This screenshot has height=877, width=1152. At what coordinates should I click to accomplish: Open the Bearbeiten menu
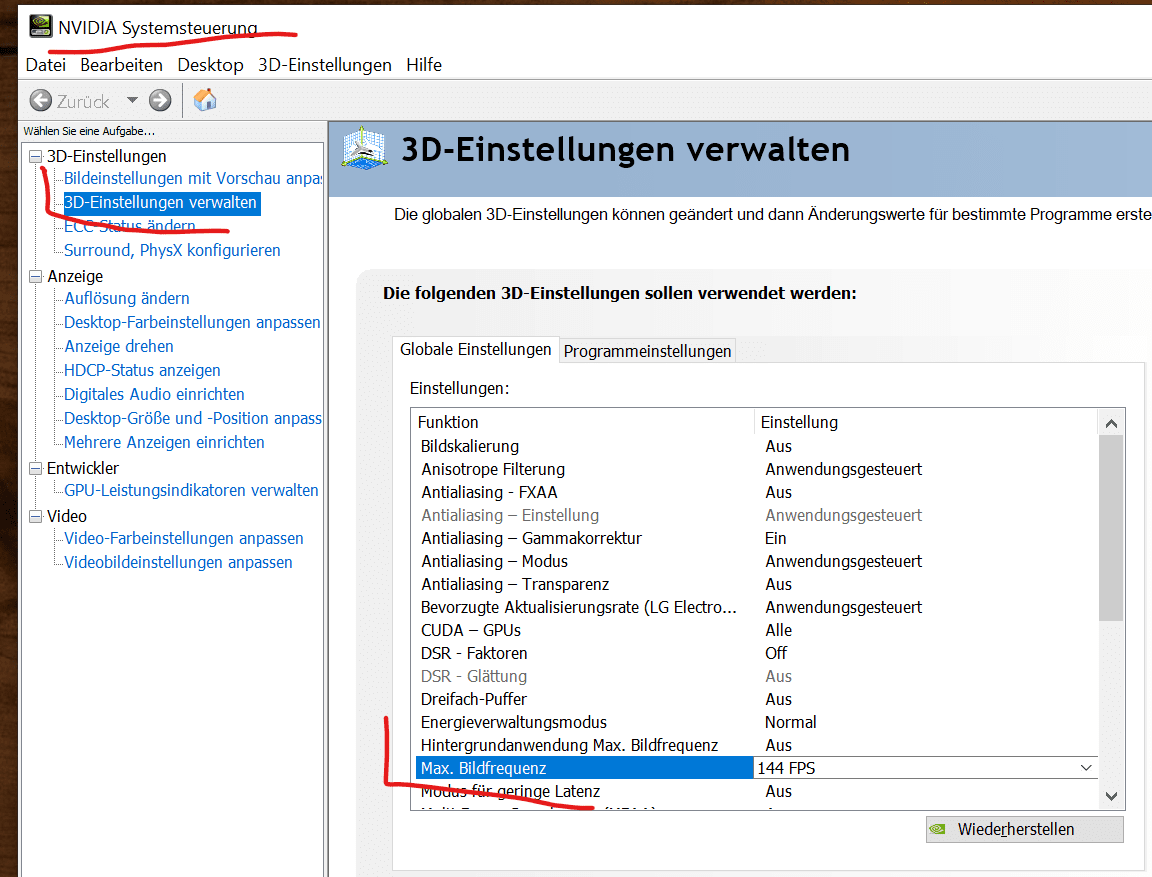point(121,65)
